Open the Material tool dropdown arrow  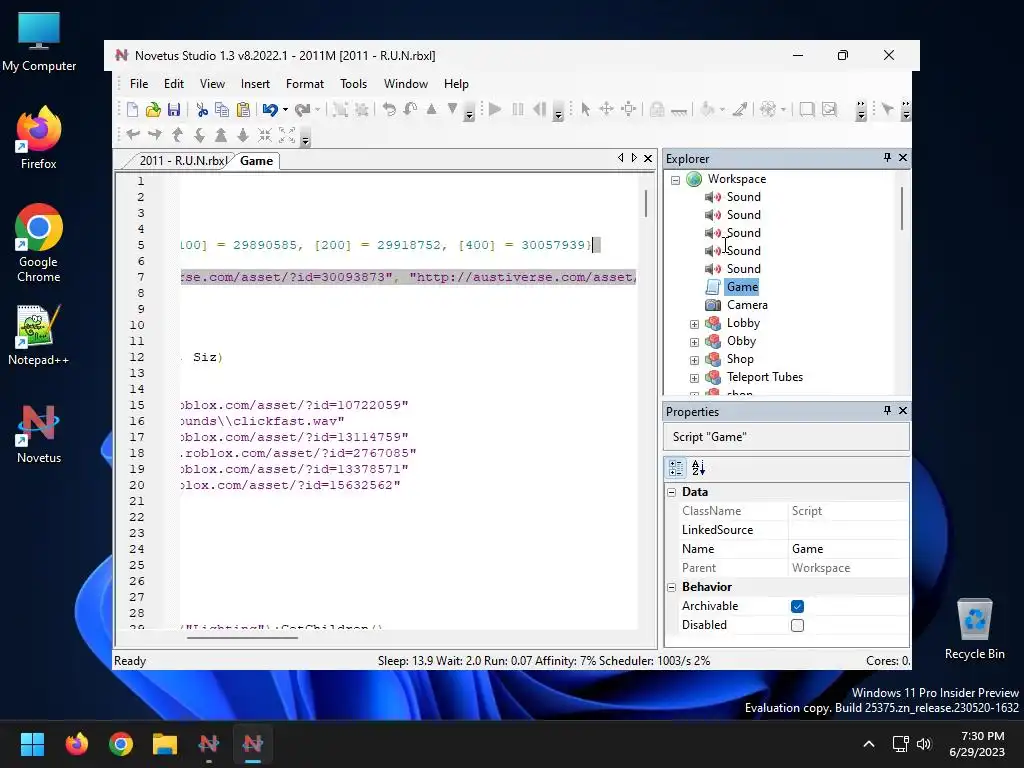pos(783,110)
